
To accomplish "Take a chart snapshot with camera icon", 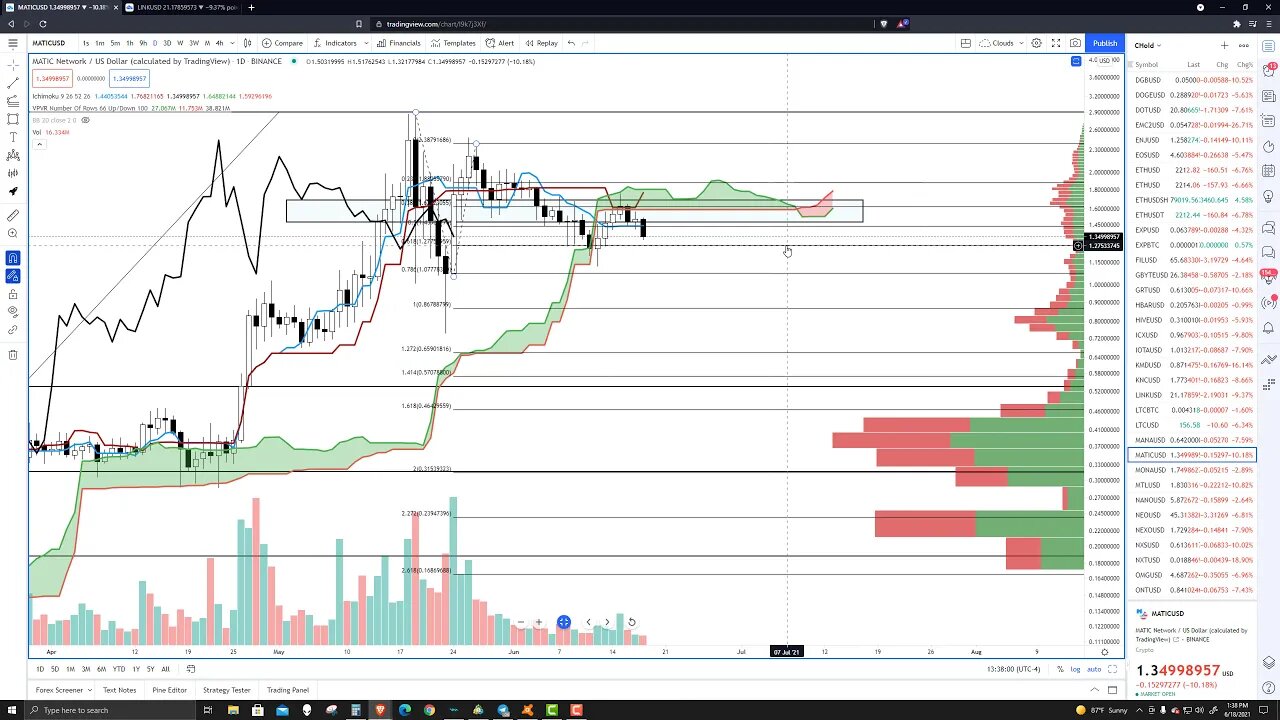I will [1075, 43].
